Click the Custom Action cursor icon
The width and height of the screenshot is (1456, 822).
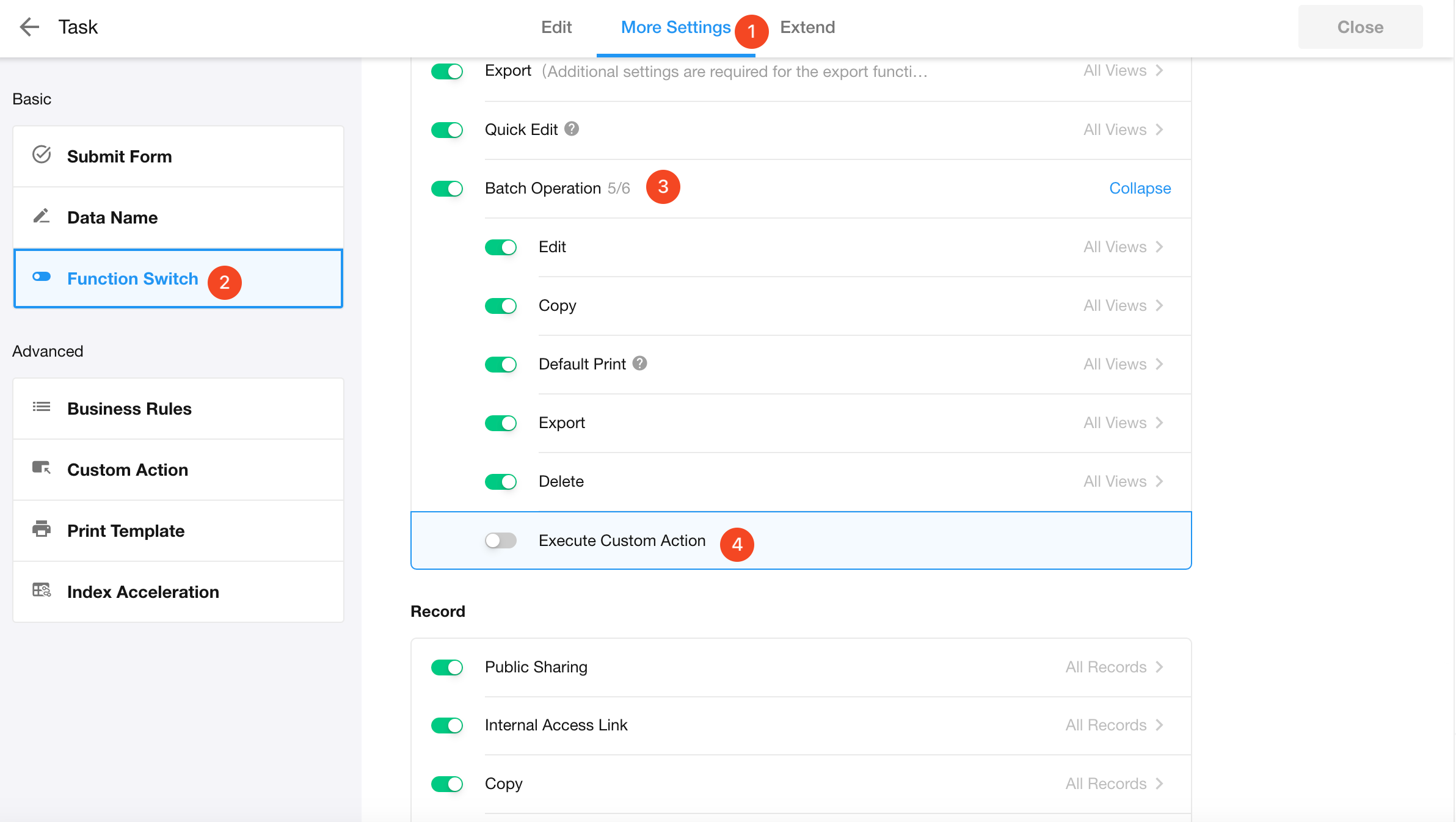pos(42,468)
